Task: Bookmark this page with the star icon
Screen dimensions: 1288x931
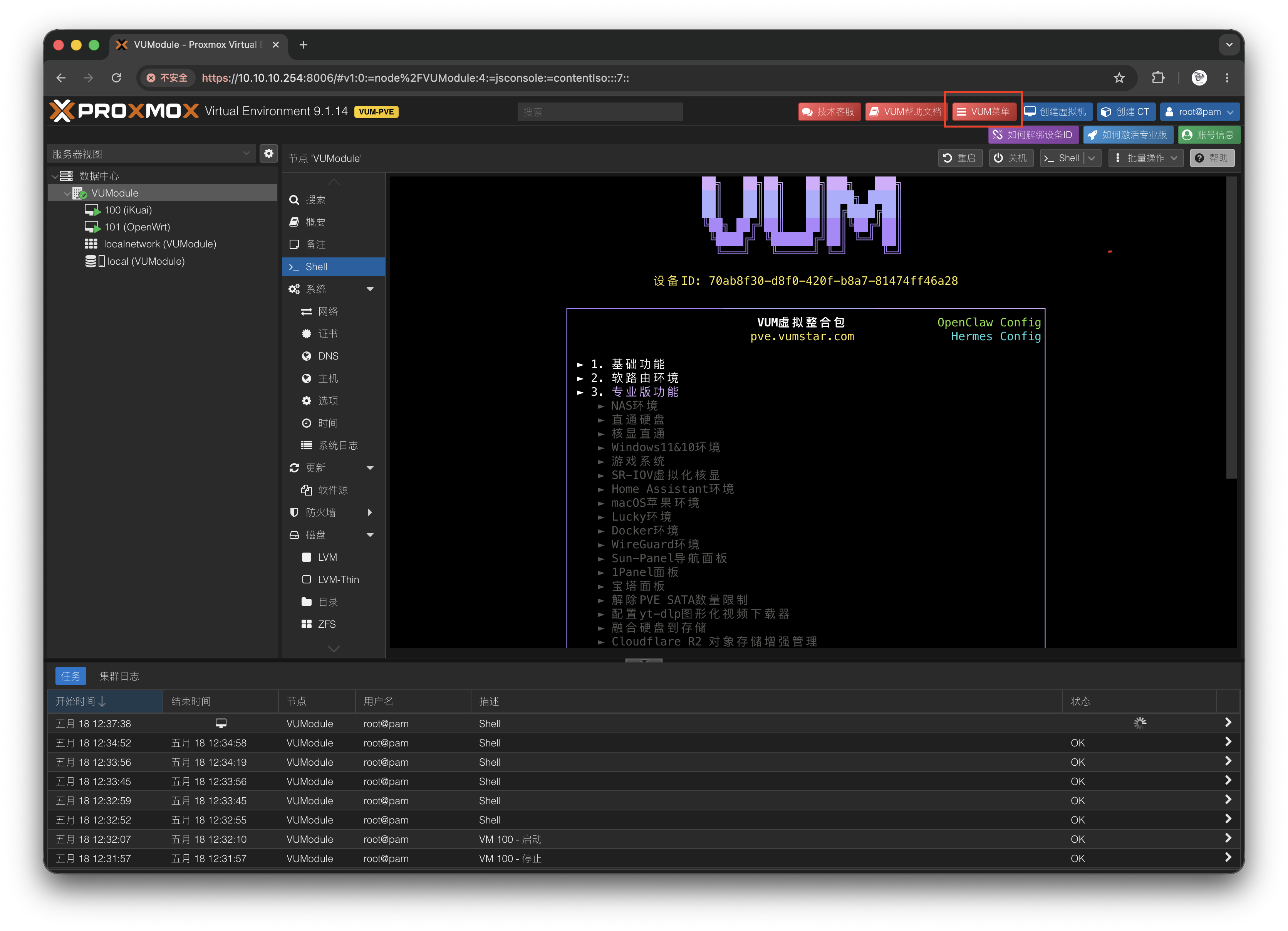Action: pyautogui.click(x=1119, y=78)
